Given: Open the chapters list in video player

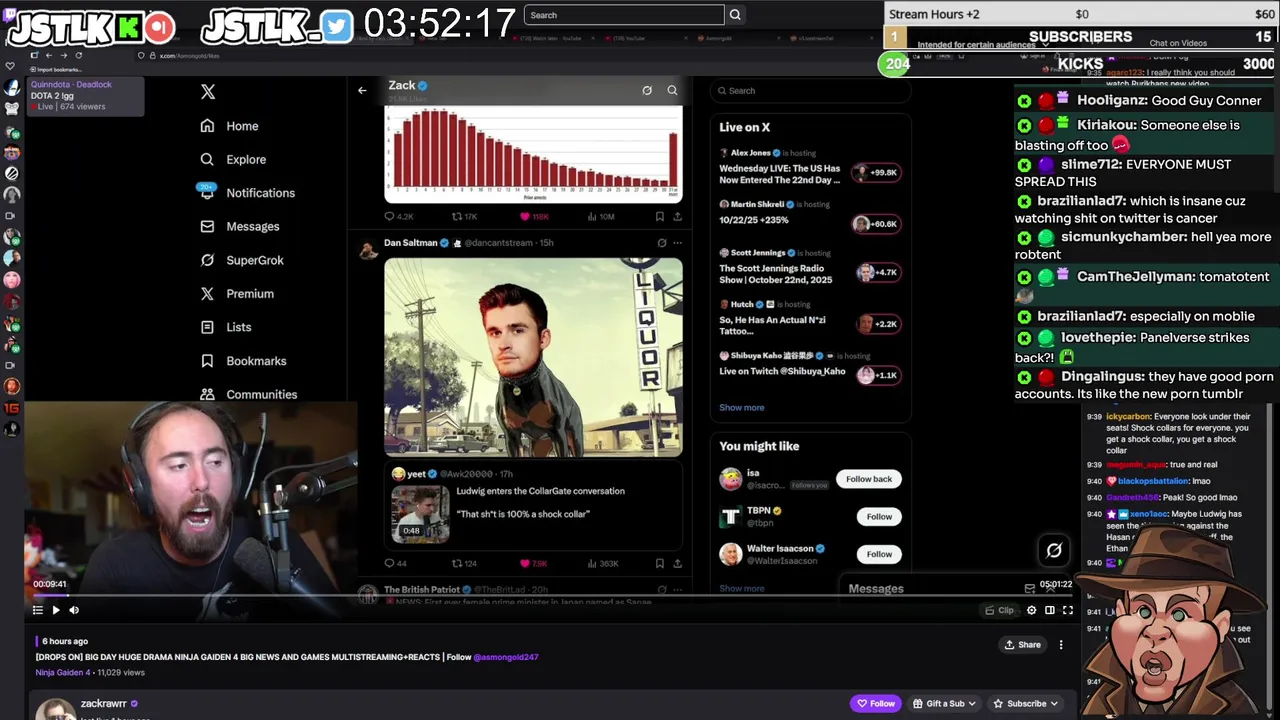Looking at the screenshot, I should (x=37, y=610).
